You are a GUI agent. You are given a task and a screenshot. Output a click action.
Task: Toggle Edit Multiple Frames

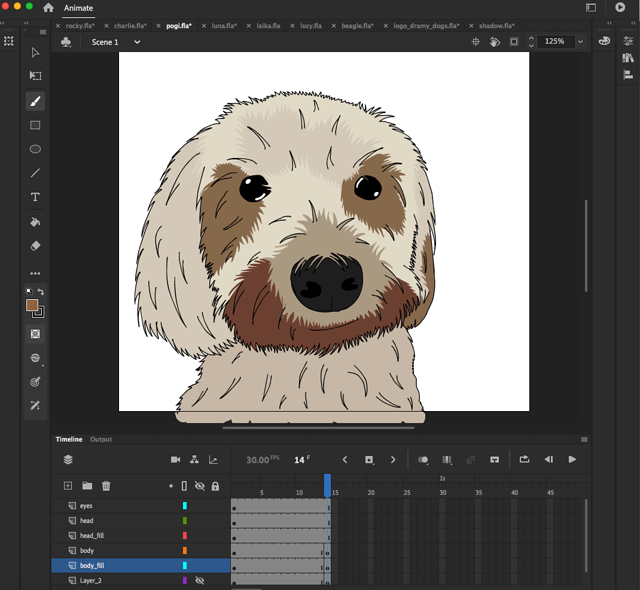447,460
